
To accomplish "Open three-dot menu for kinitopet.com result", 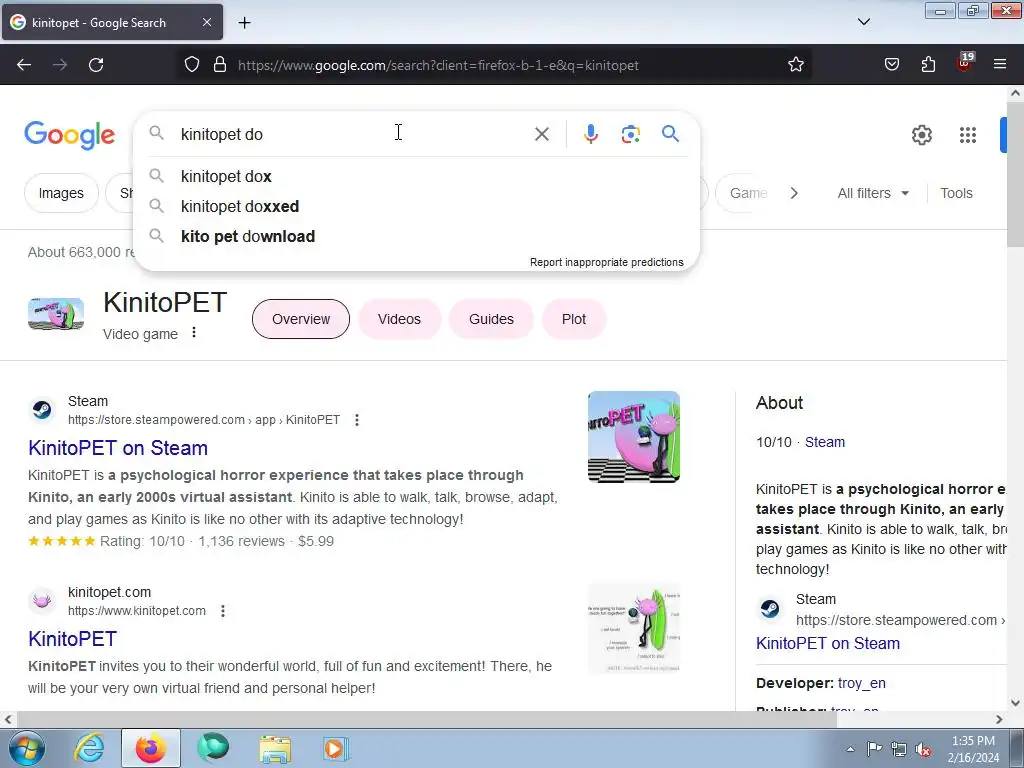I will click(223, 611).
